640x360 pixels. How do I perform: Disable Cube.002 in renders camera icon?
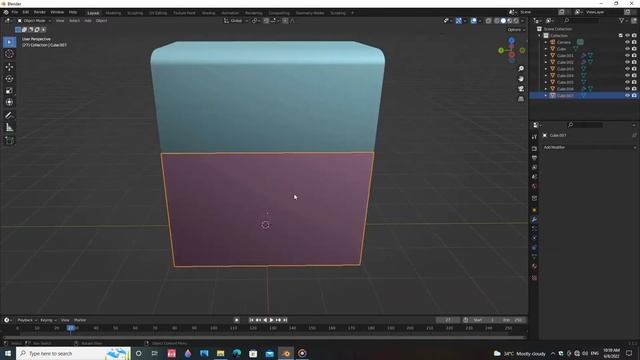tap(634, 62)
